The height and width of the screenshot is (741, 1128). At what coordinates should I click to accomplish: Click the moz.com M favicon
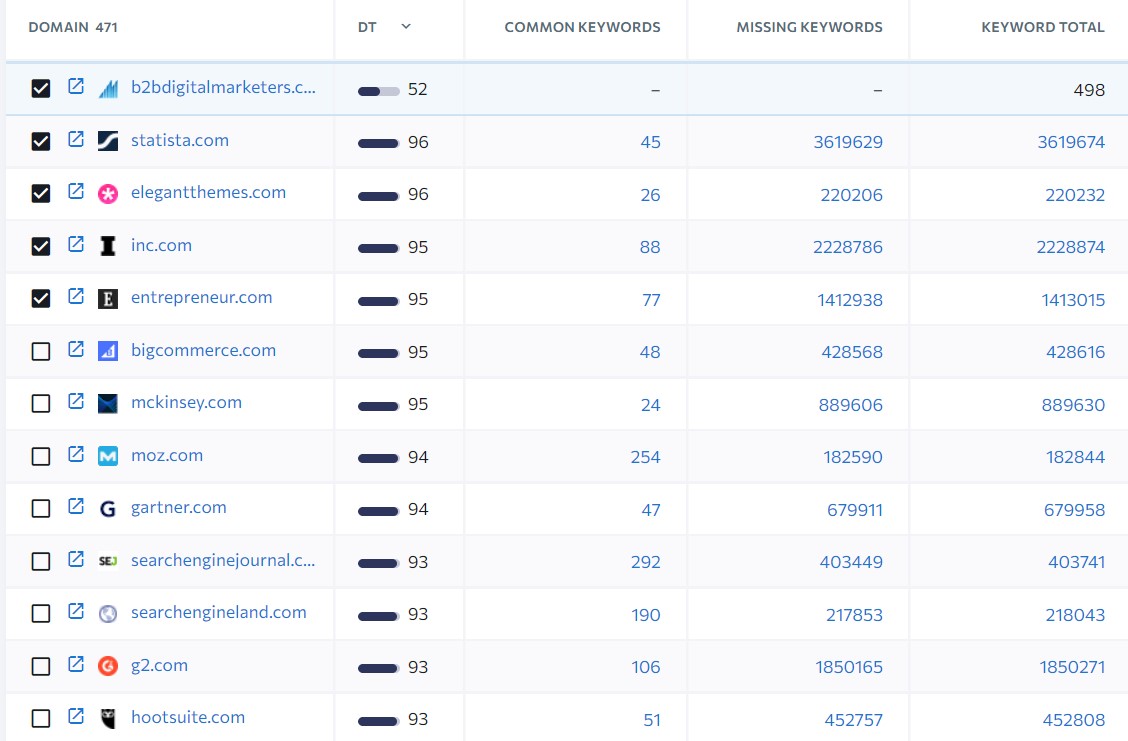point(108,456)
